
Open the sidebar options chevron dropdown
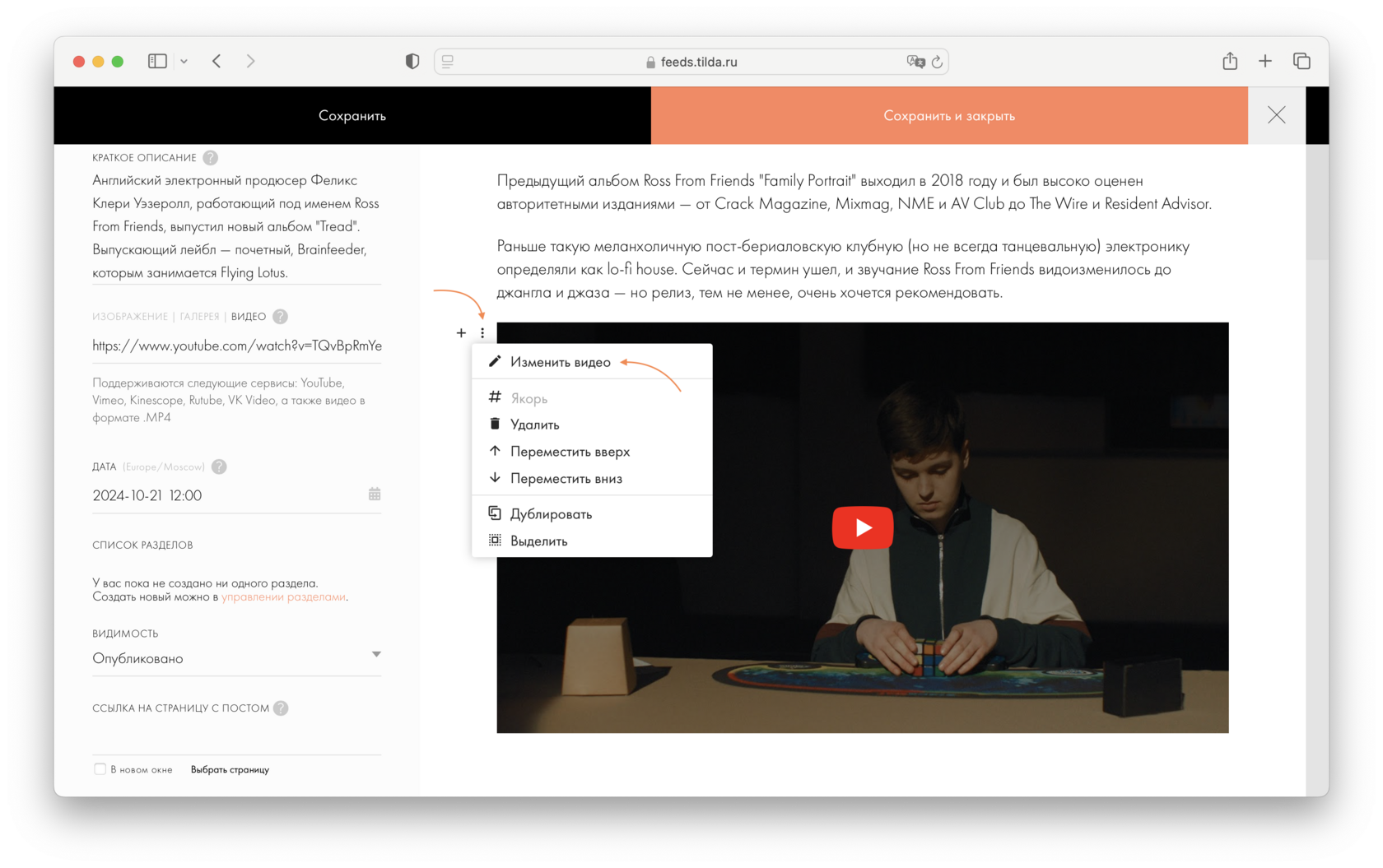pos(184,61)
